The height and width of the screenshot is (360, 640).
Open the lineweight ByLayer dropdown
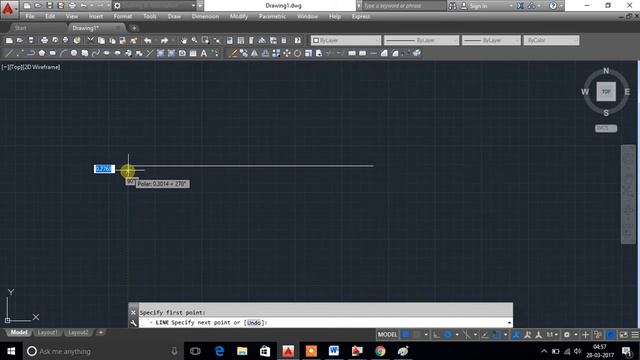(x=491, y=40)
